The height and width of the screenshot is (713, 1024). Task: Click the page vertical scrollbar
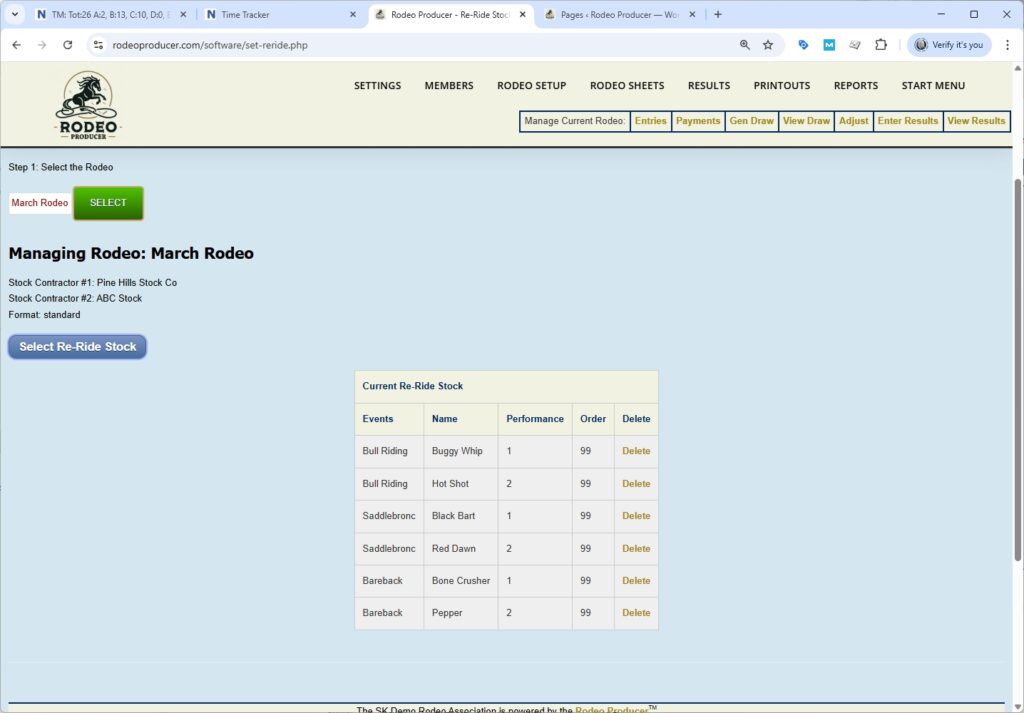pos(1017,370)
